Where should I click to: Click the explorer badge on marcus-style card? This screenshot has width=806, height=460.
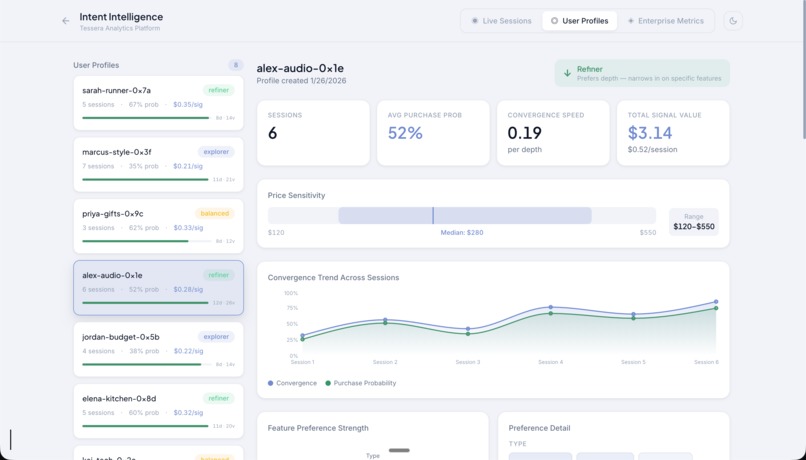(x=216, y=152)
